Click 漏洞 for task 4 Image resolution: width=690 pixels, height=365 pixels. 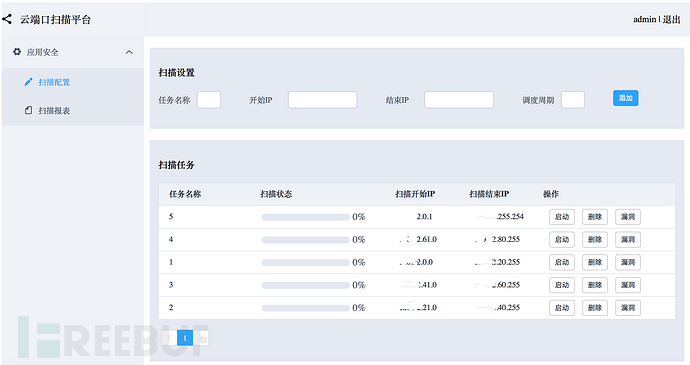tap(628, 240)
